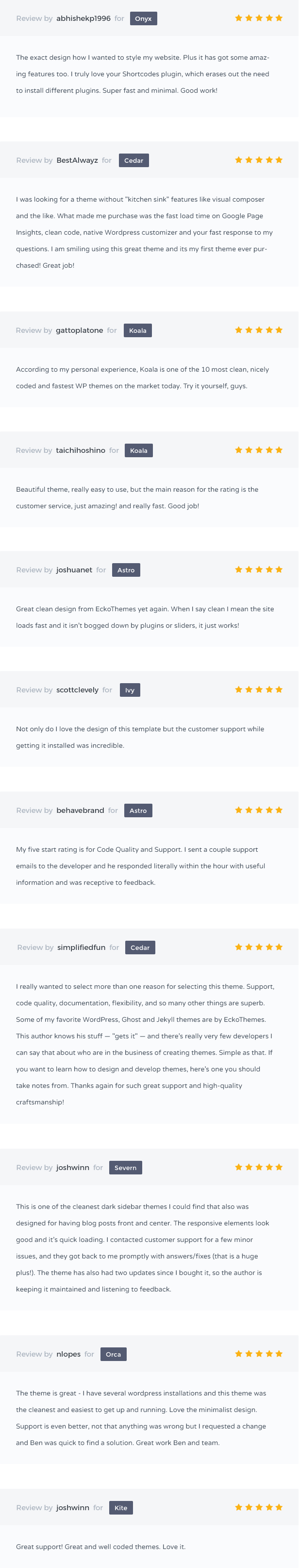Click reviewer name nlopes
The width and height of the screenshot is (299, 1568).
68,1354
